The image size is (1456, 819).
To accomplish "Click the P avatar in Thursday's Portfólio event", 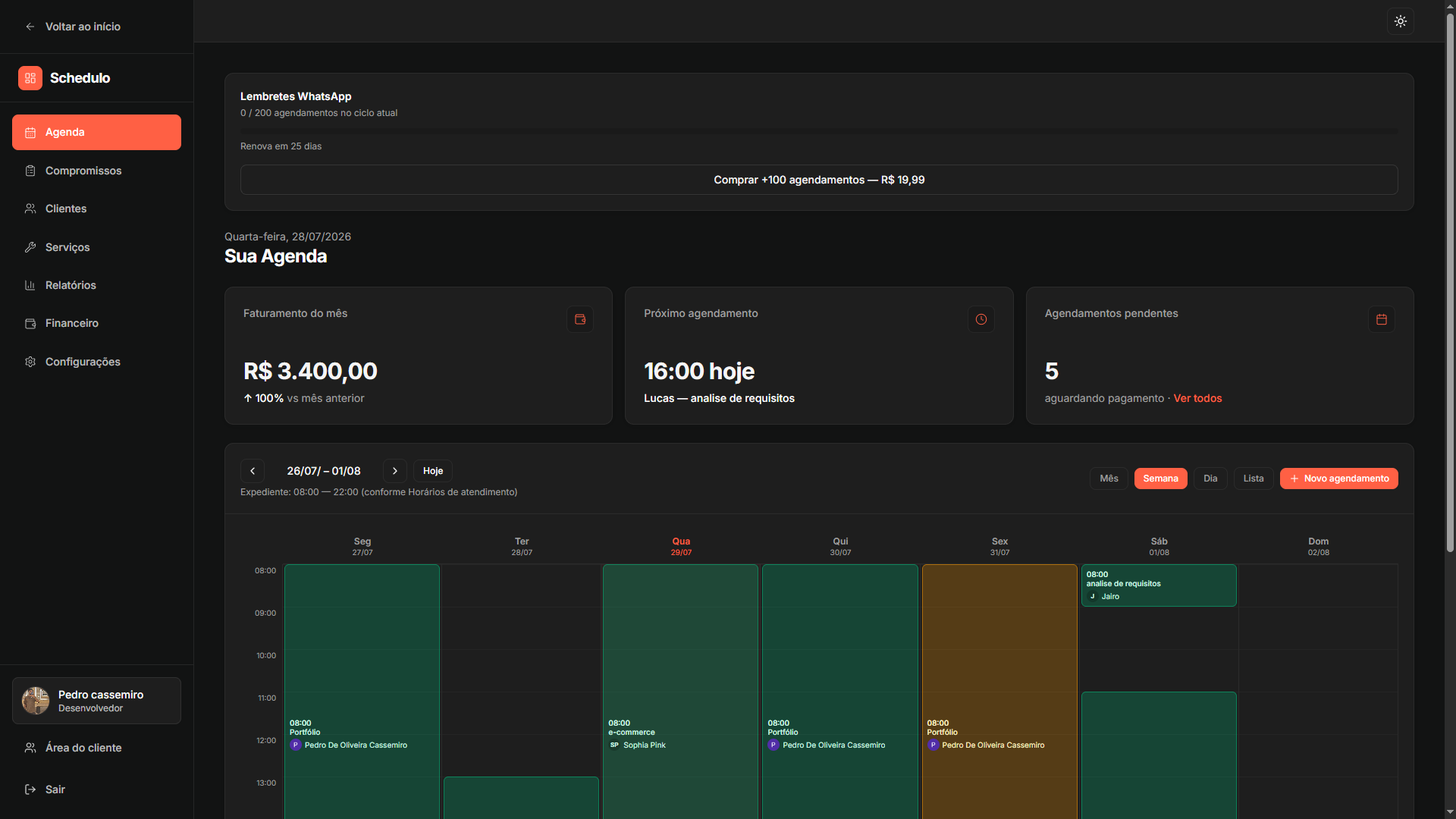I will pyautogui.click(x=773, y=745).
